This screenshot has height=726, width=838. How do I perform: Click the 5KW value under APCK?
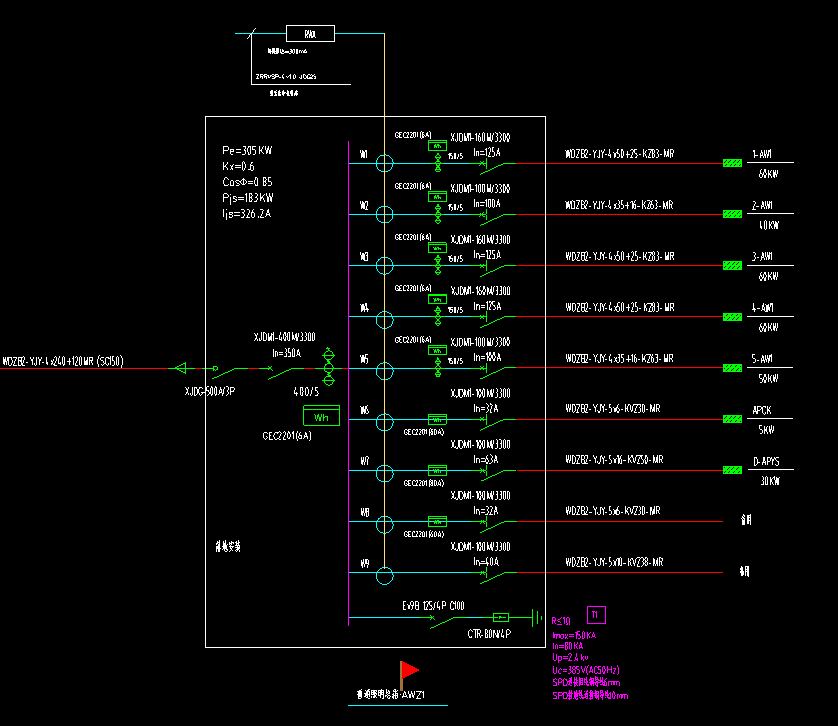(x=766, y=430)
